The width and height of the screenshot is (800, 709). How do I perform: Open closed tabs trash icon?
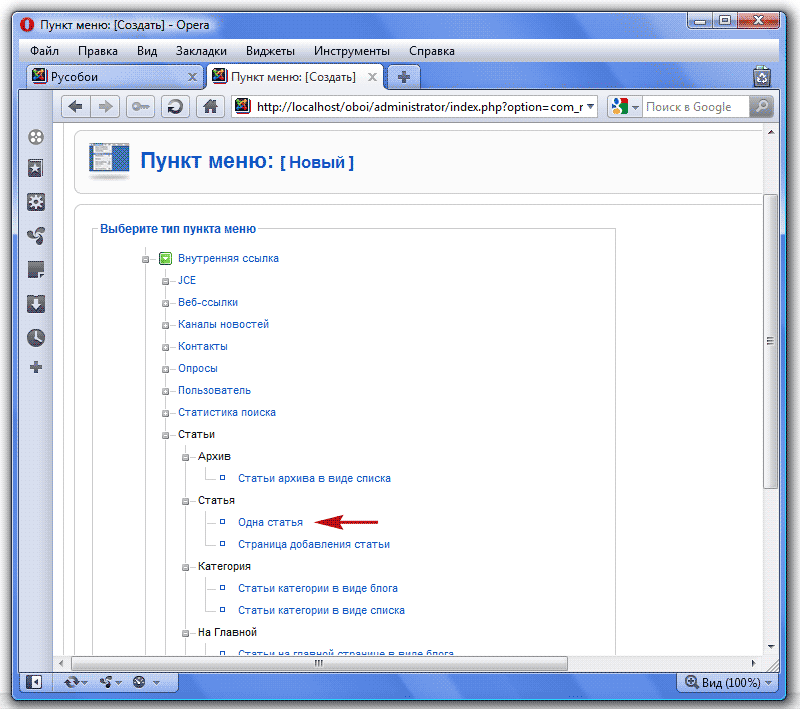coord(762,76)
